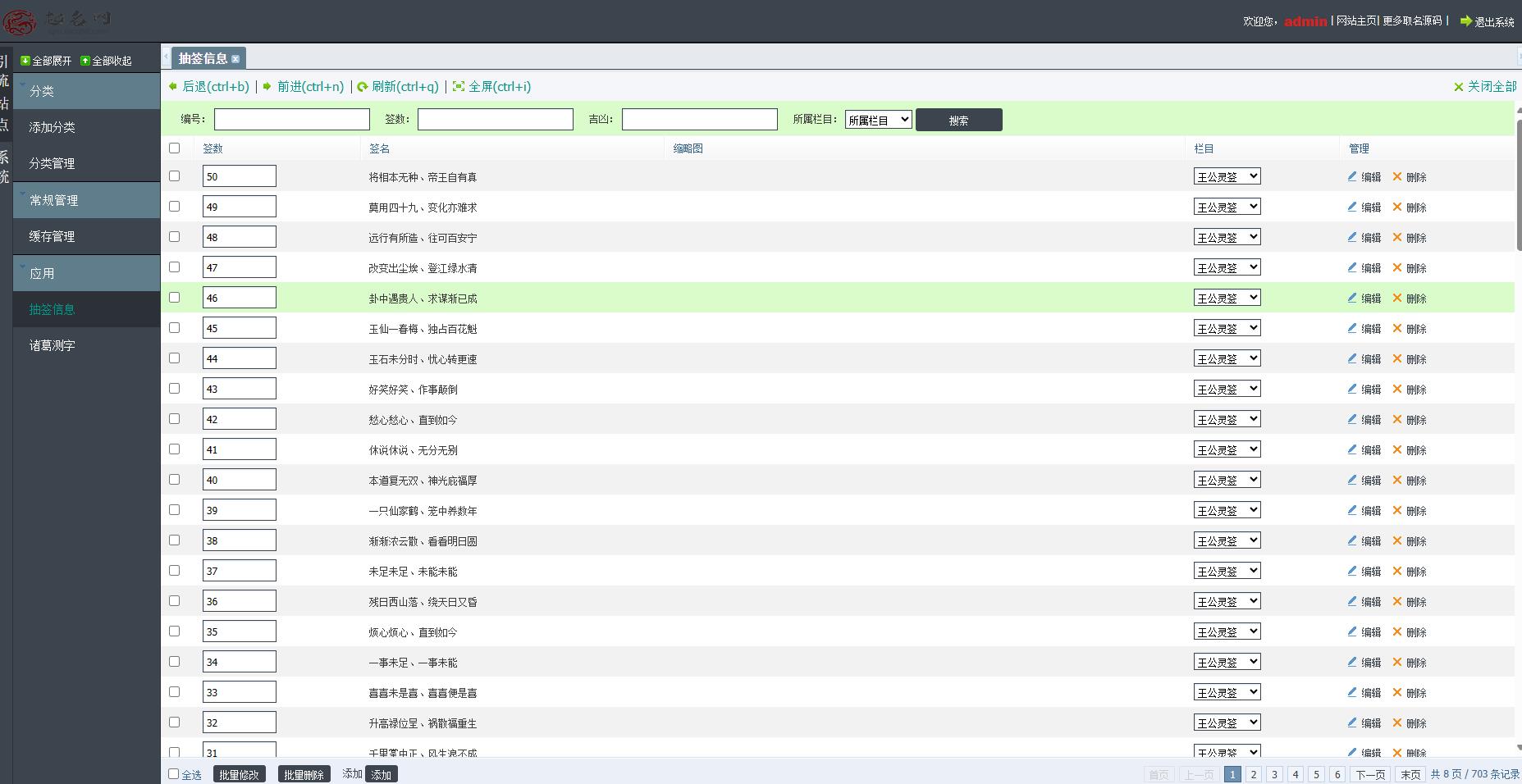Enable the 全选 checkbox at the bottom

coord(173,773)
